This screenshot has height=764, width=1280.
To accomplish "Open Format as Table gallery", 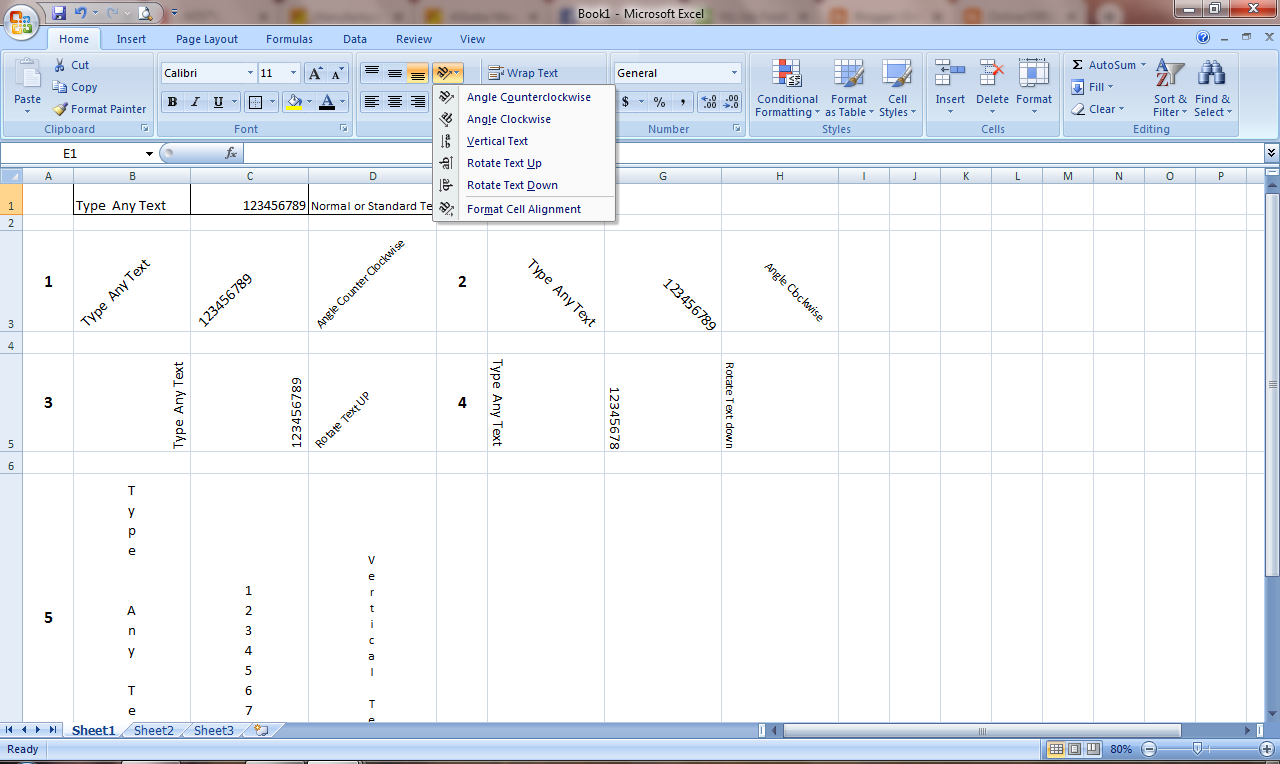I will click(849, 88).
